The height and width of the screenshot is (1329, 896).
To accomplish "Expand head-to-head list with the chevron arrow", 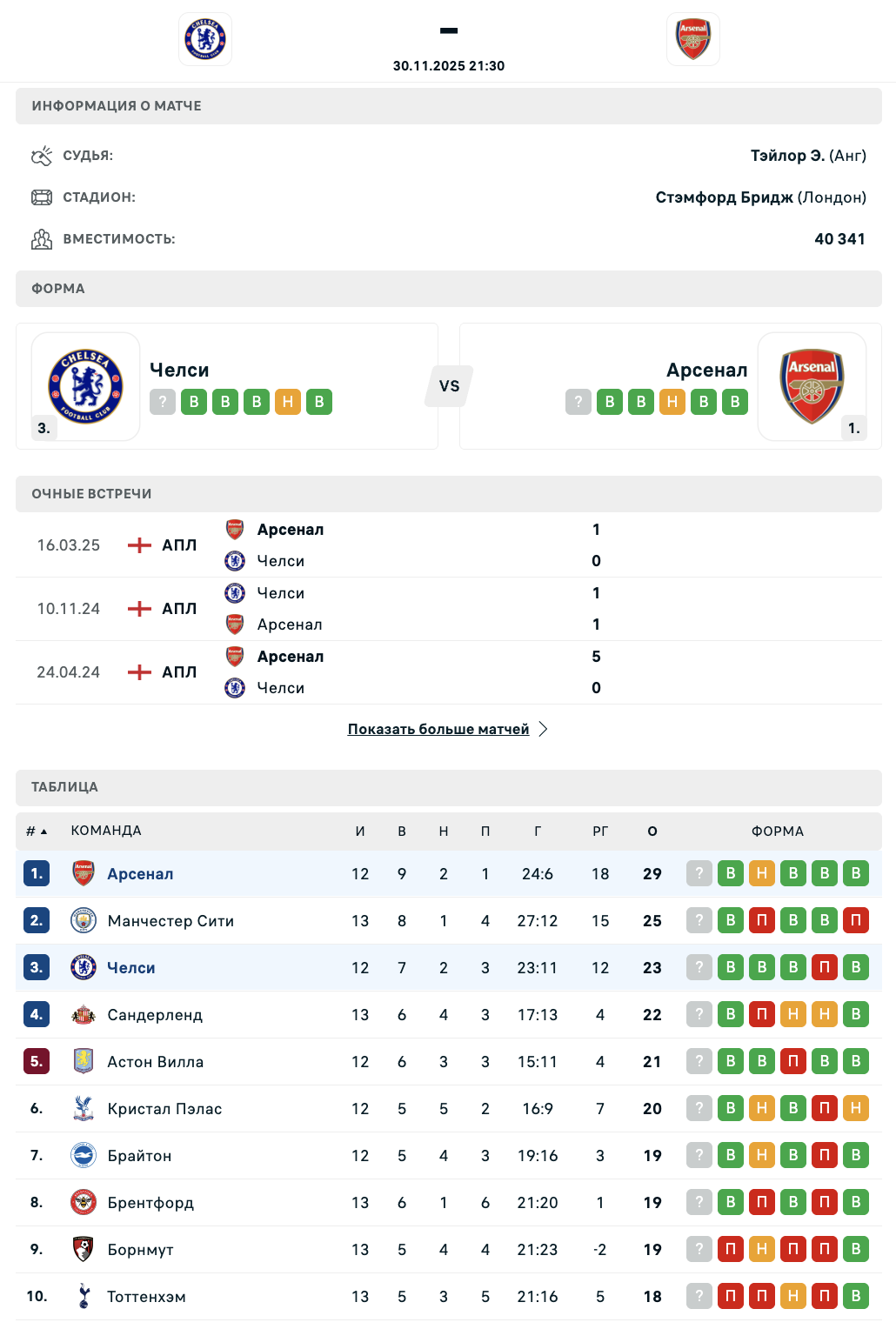I will [x=543, y=729].
